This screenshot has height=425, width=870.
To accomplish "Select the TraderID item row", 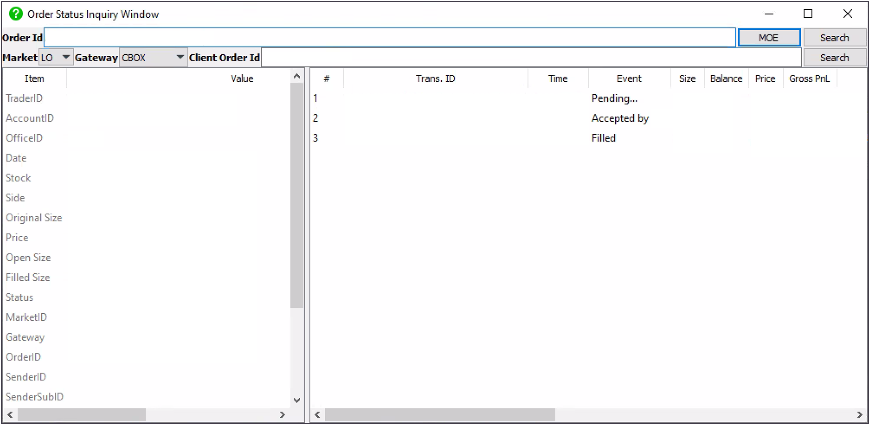I will (x=24, y=98).
